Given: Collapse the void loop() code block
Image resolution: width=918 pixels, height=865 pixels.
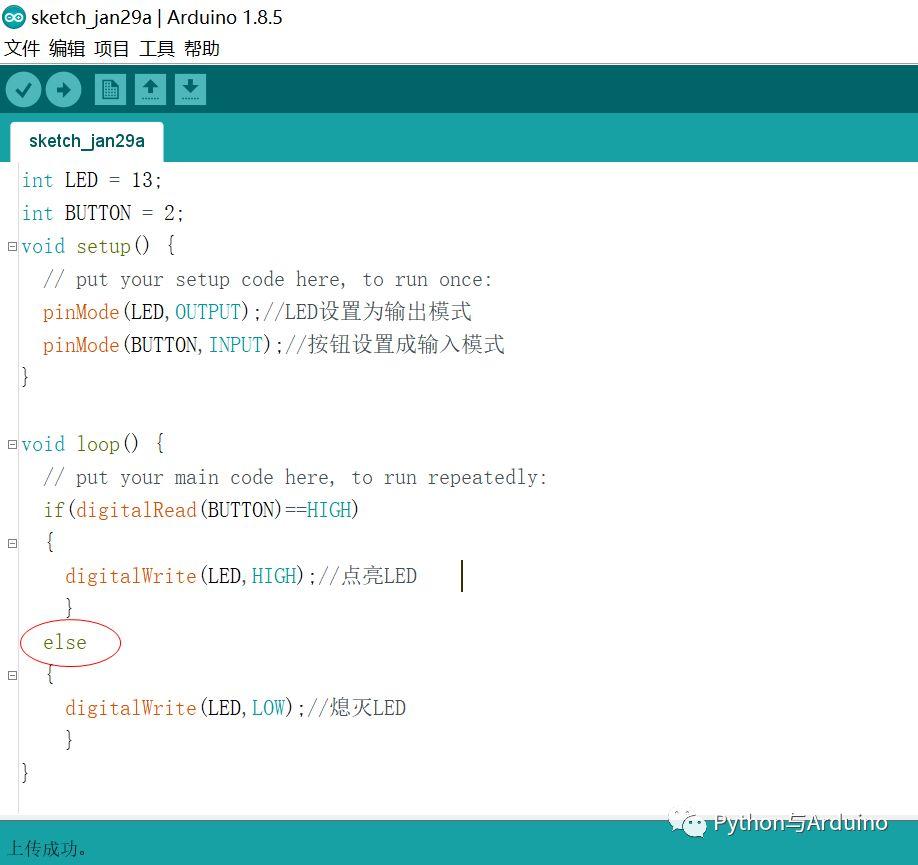Looking at the screenshot, I should [x=12, y=445].
